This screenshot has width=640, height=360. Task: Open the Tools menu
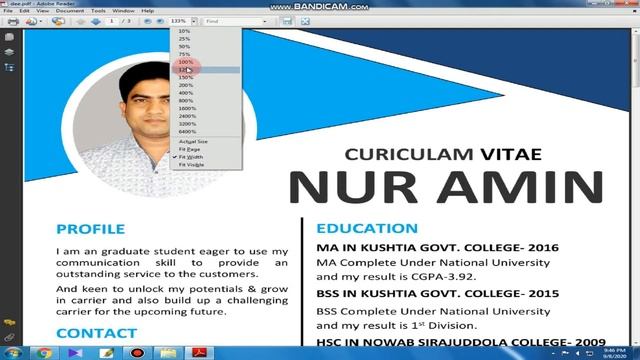98,11
